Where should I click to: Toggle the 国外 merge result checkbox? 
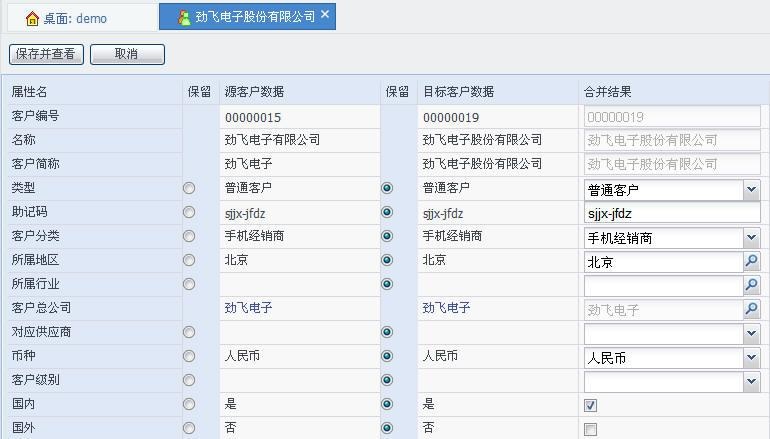tap(591, 429)
